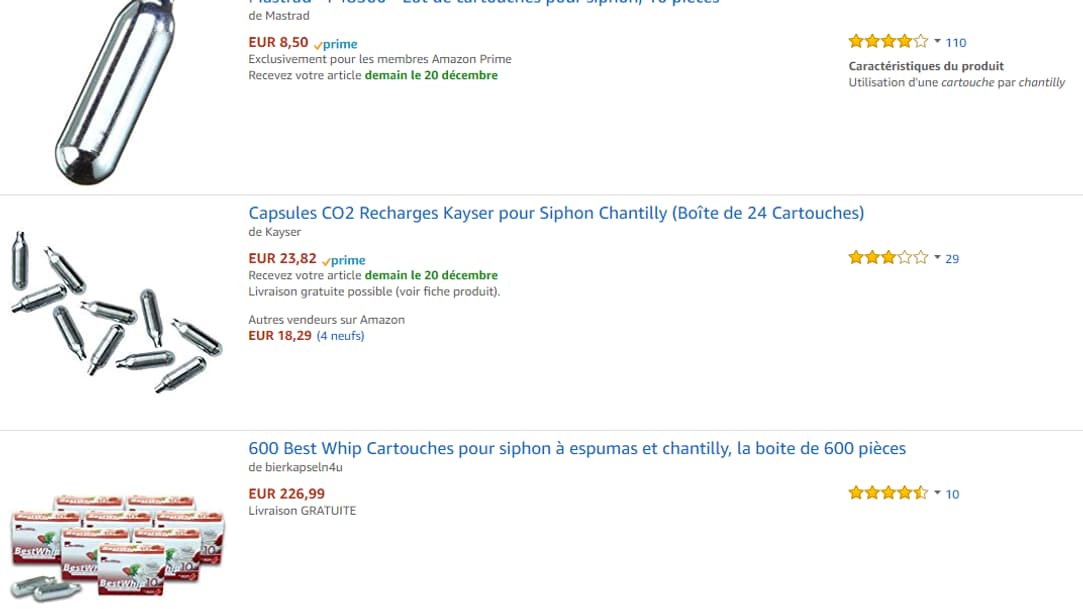Screen dimensions: 1083x609
Task: Open the 110 customer reviews link
Action: (956, 43)
